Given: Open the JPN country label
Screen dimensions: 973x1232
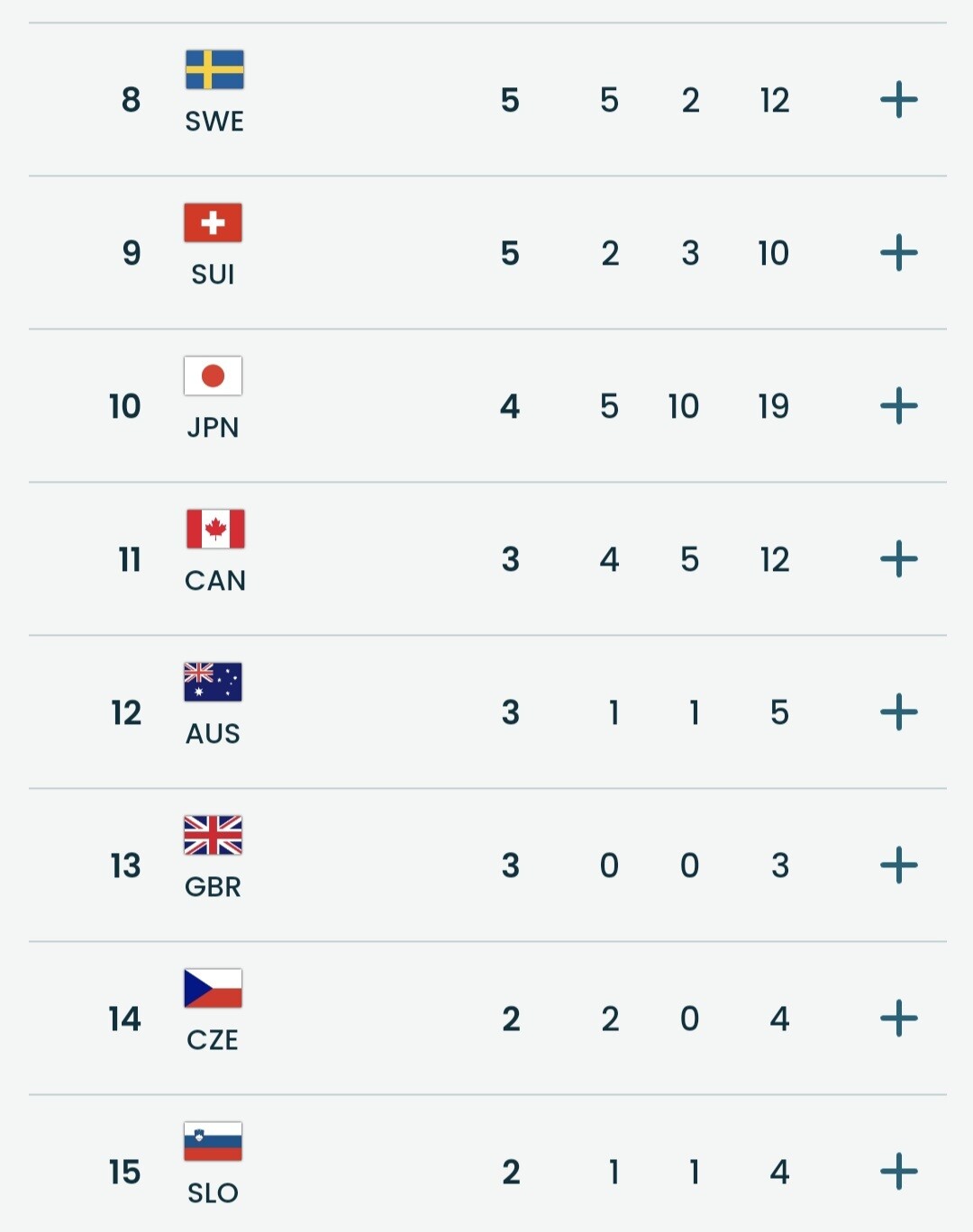Looking at the screenshot, I should point(213,427).
